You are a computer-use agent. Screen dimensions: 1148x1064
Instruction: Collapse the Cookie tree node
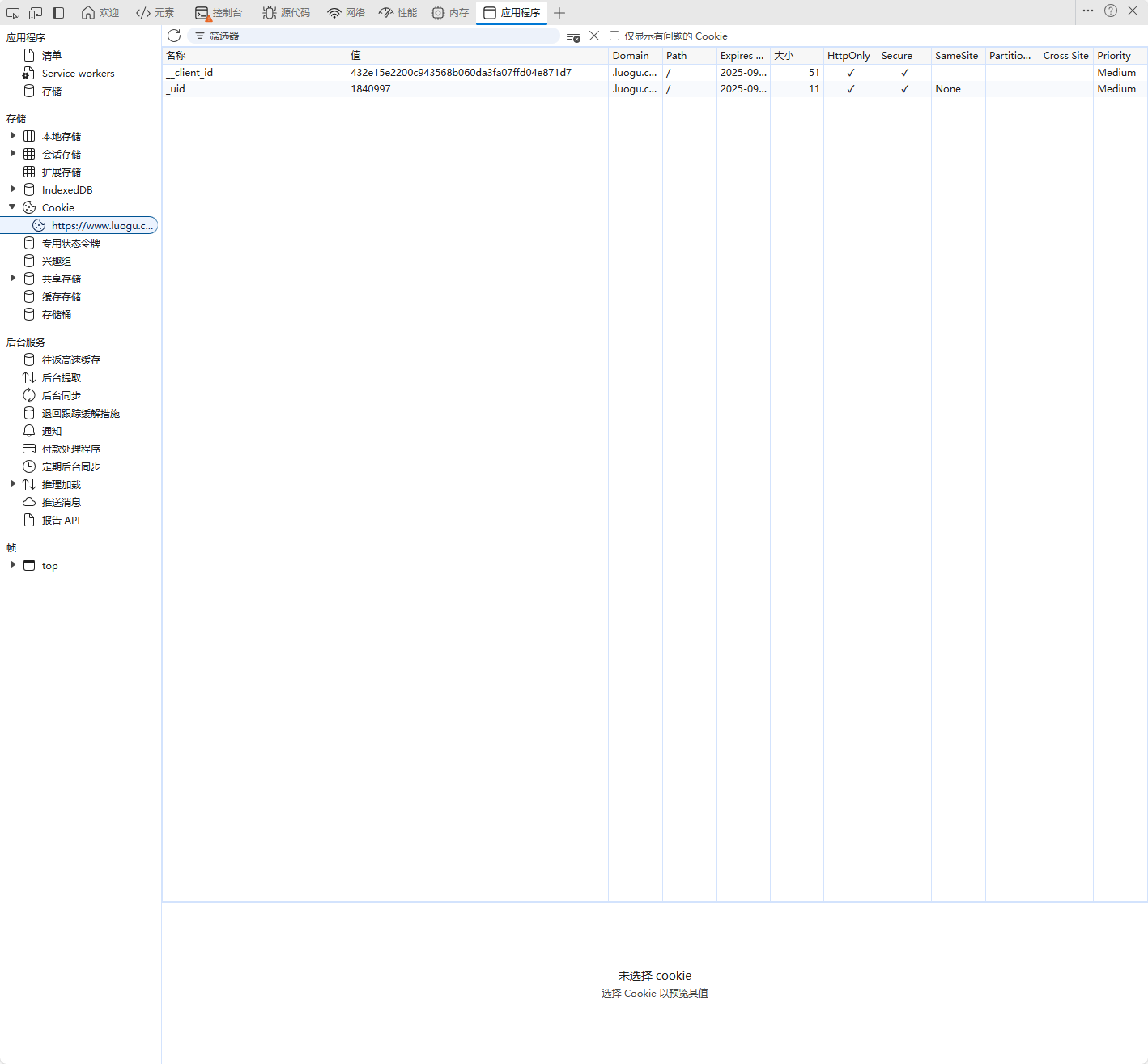click(x=13, y=207)
